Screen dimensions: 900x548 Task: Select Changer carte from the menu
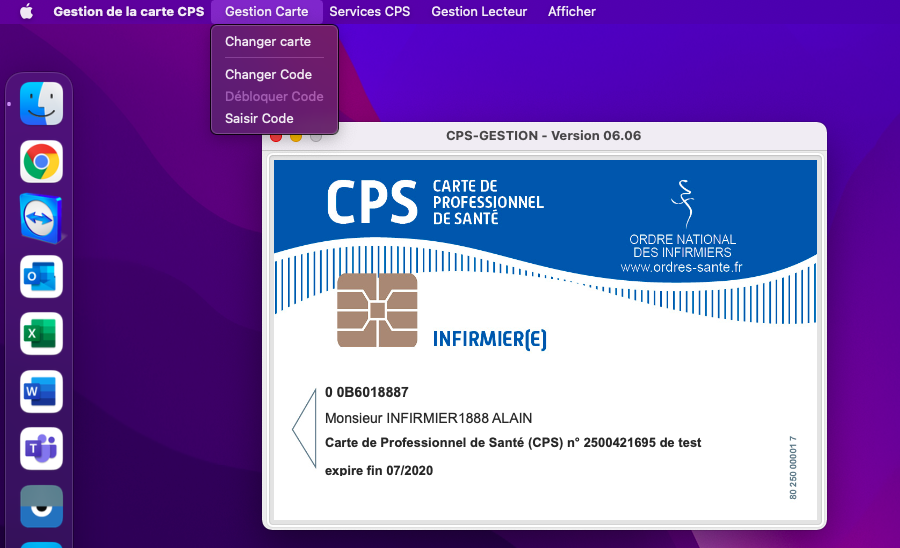(x=268, y=42)
